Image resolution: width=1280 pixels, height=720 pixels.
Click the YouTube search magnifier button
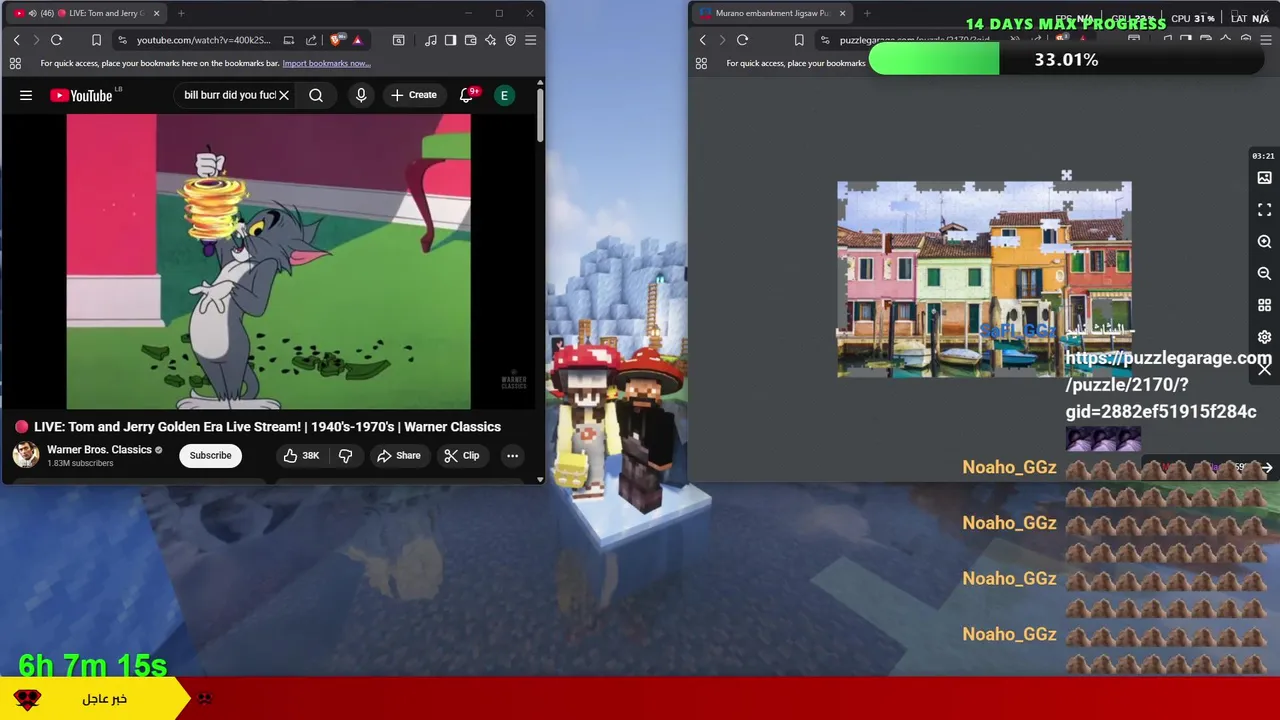(x=316, y=95)
